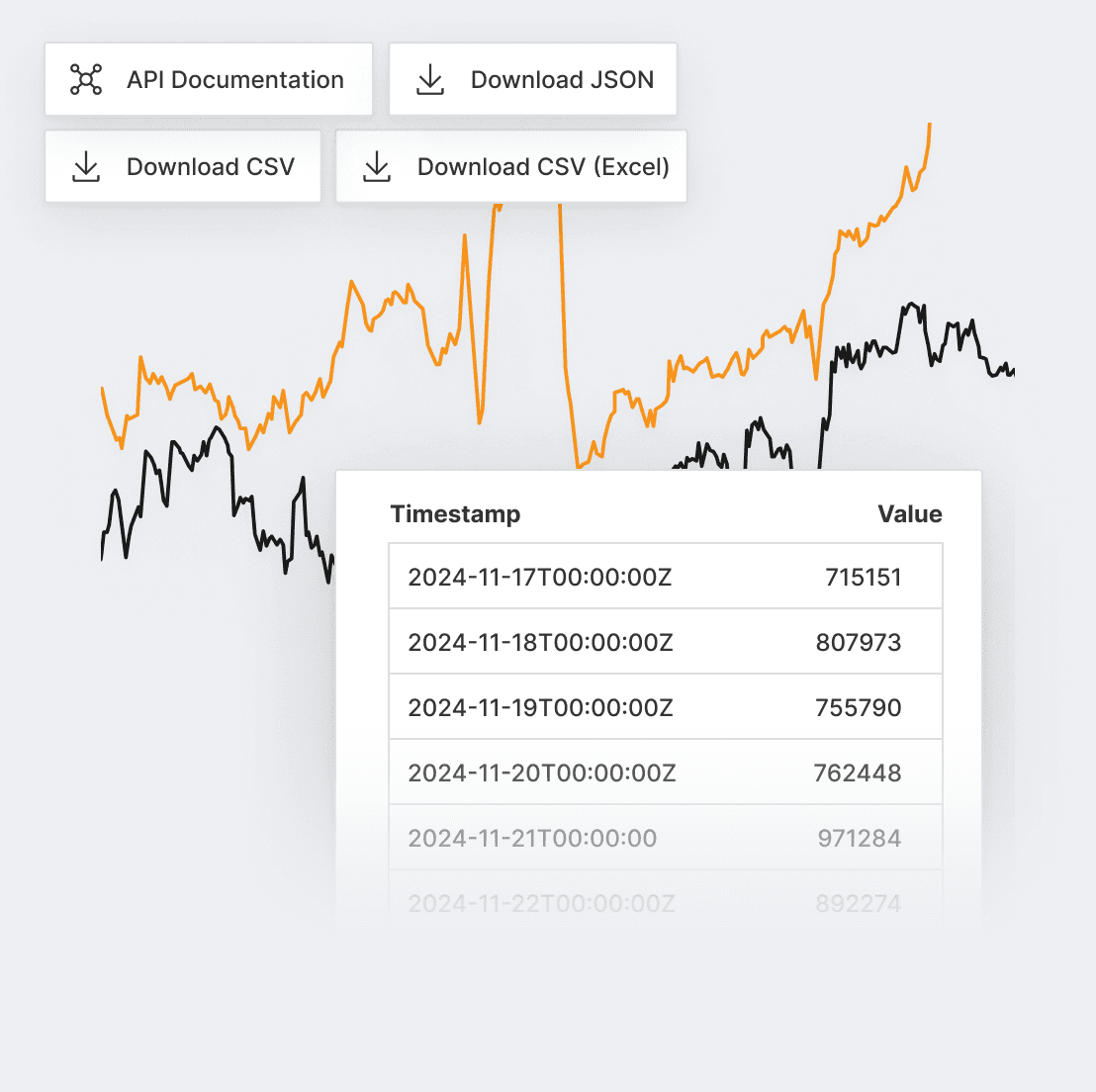This screenshot has height=1092, width=1096.
Task: Click the download arrow icon beside Download JSON
Action: click(x=429, y=78)
